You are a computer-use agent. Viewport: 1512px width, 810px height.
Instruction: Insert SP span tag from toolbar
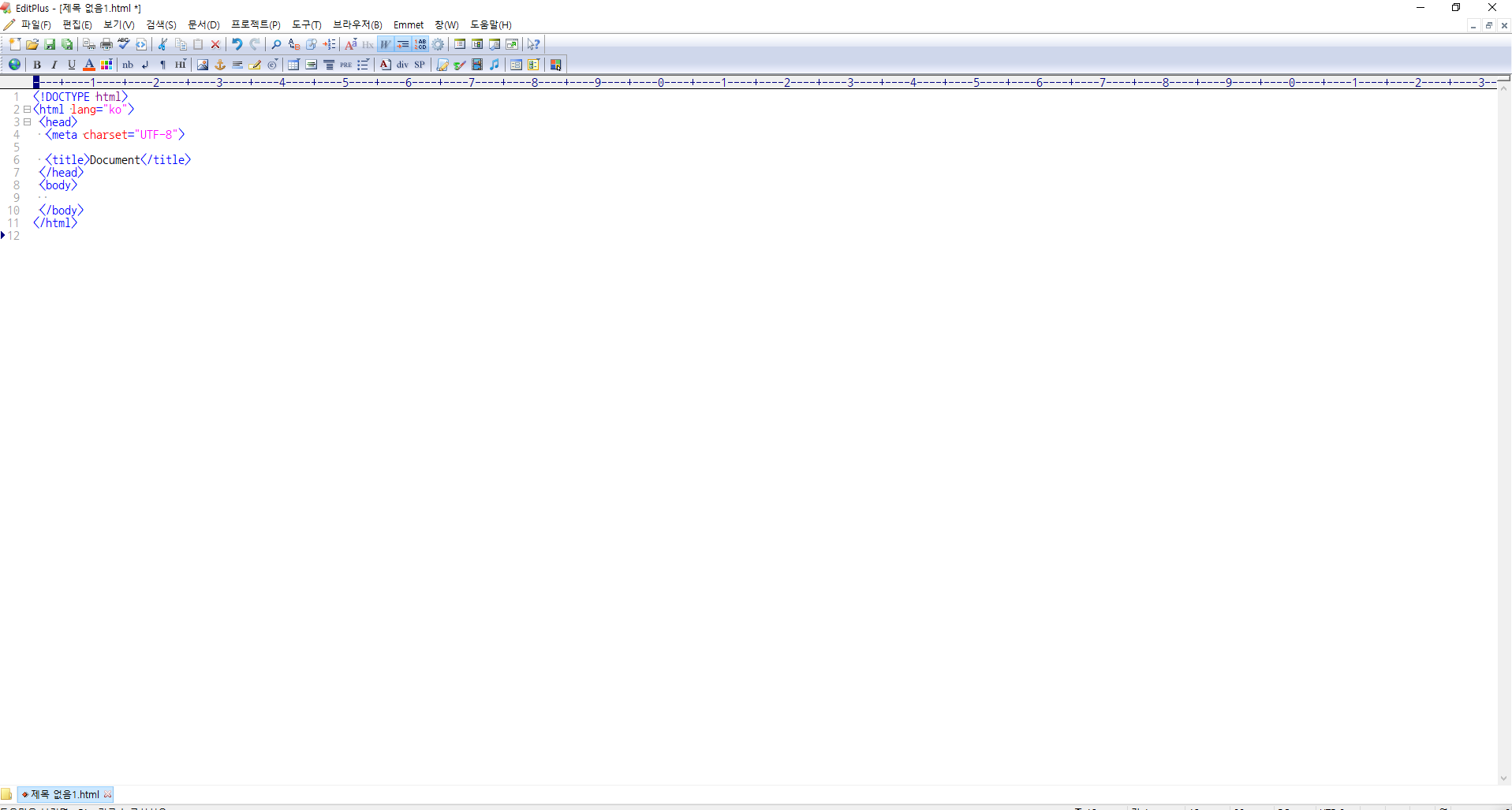420,65
